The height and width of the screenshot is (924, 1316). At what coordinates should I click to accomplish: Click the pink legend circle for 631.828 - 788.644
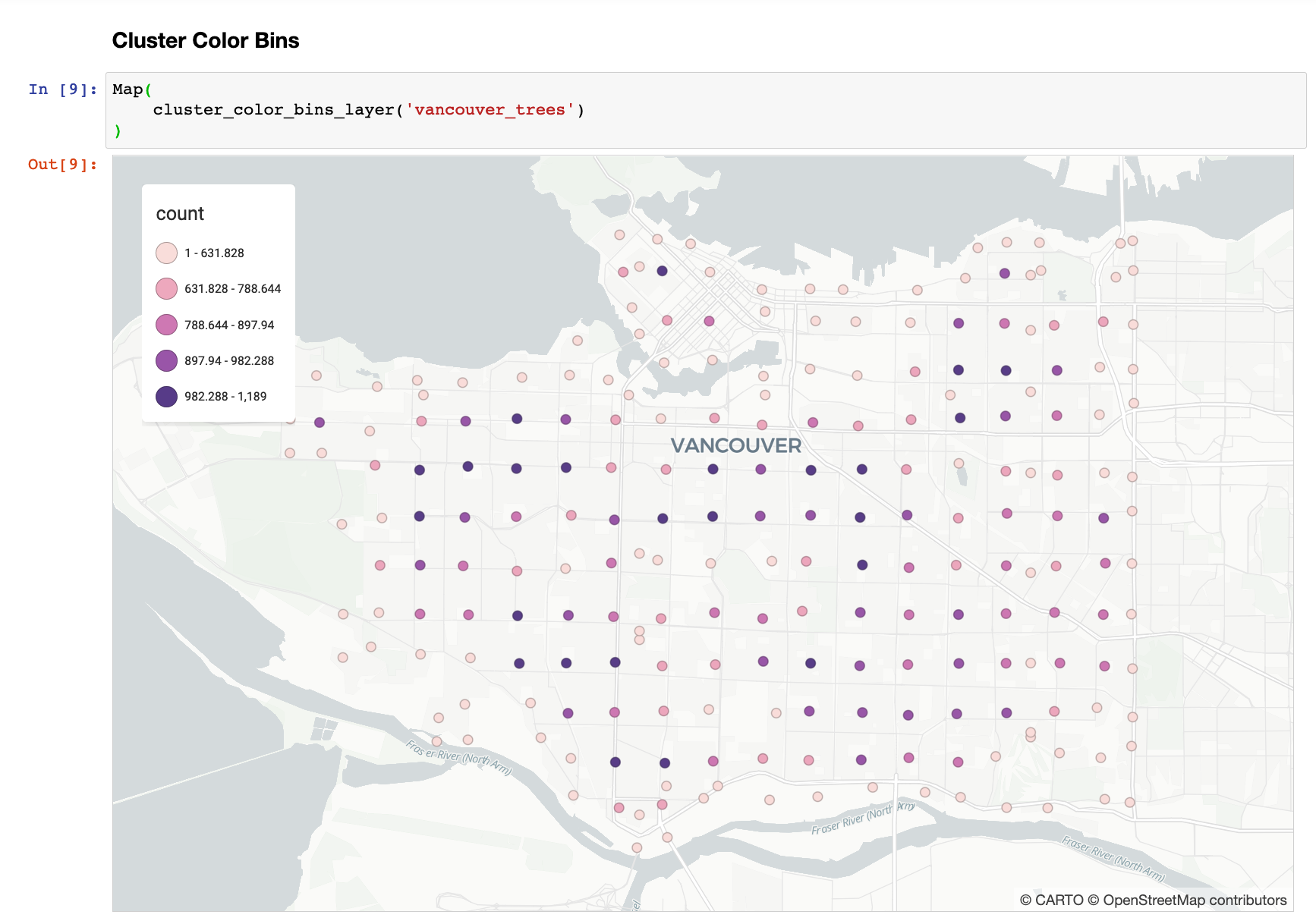166,288
